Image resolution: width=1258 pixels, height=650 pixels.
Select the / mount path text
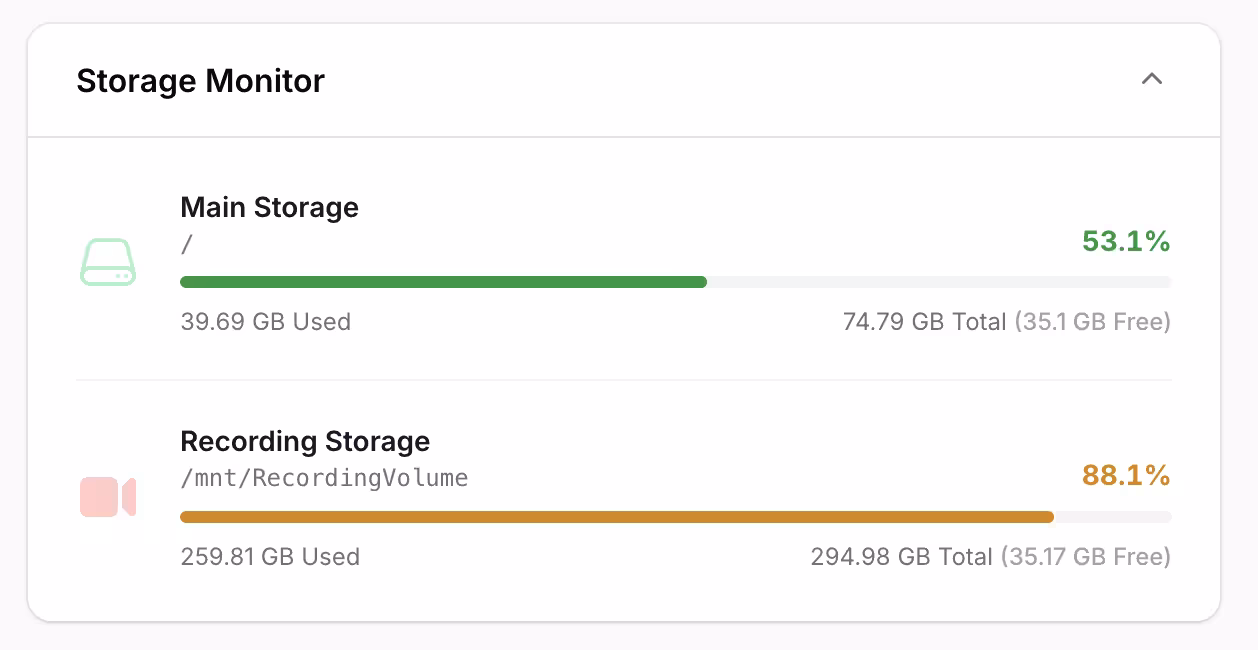coord(185,244)
